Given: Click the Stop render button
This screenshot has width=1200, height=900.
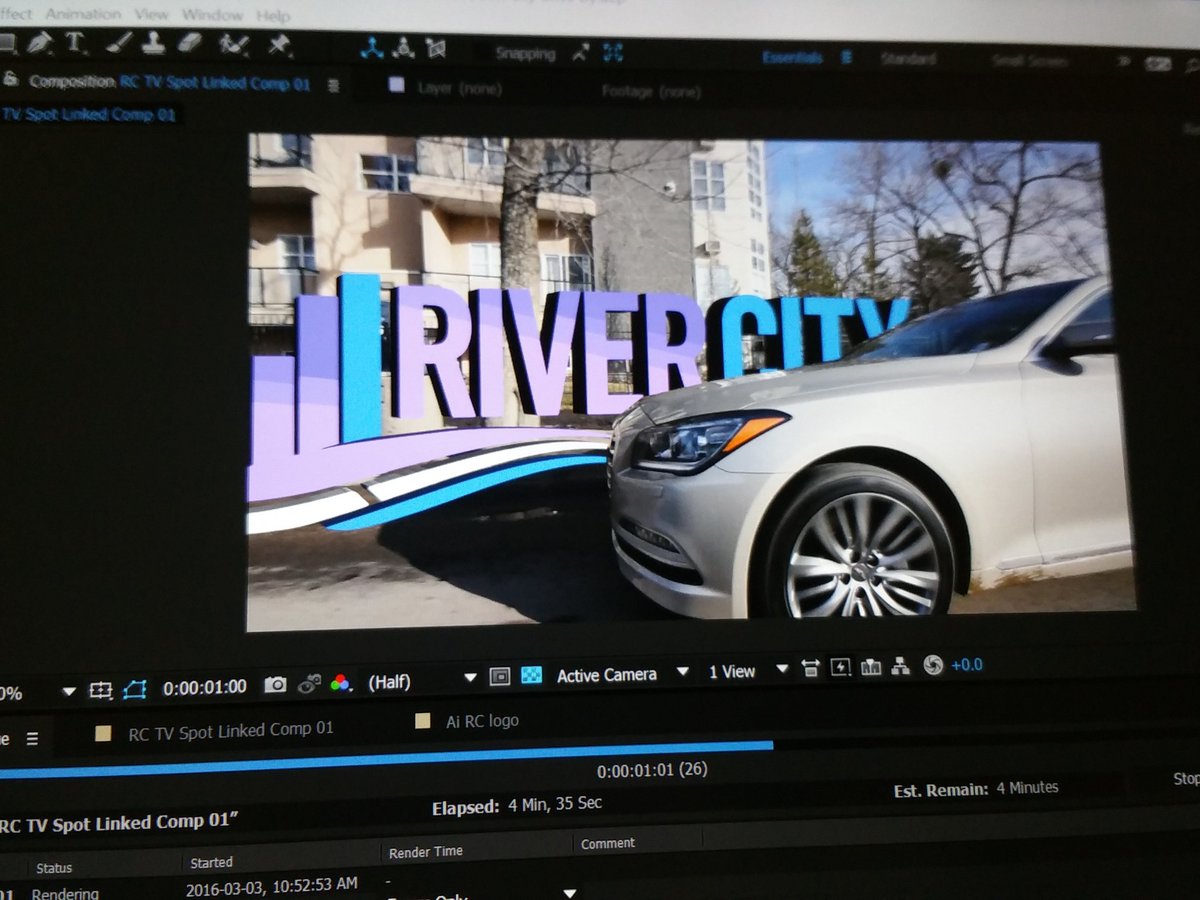Looking at the screenshot, I should [1187, 778].
